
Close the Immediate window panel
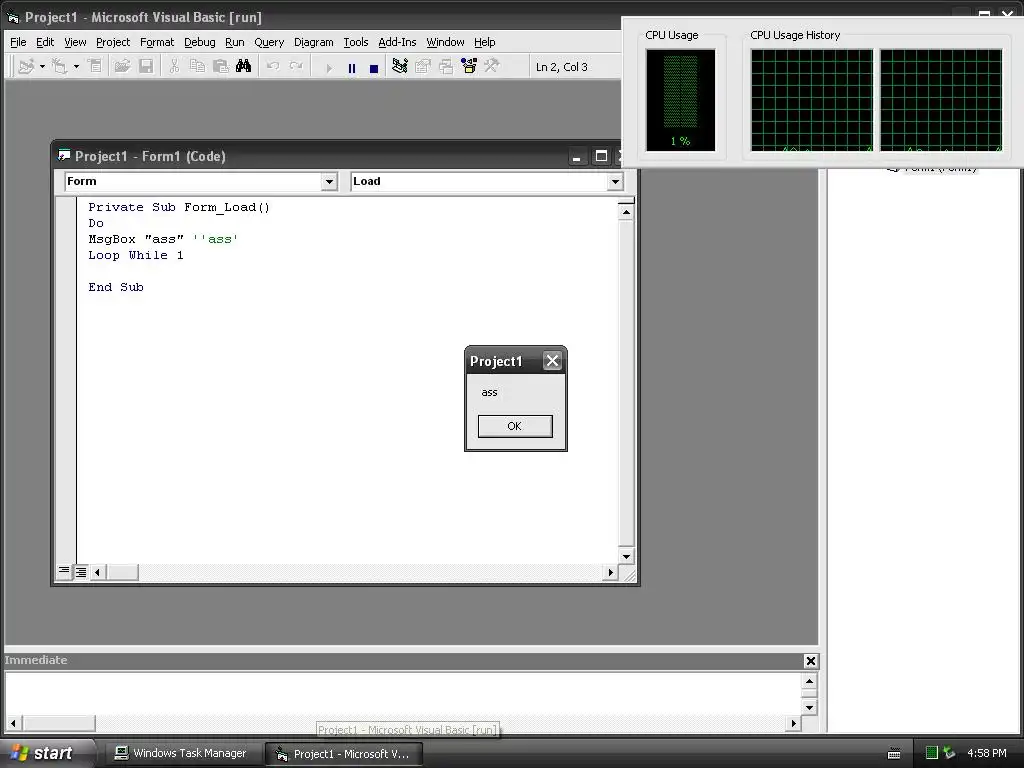[x=810, y=661]
